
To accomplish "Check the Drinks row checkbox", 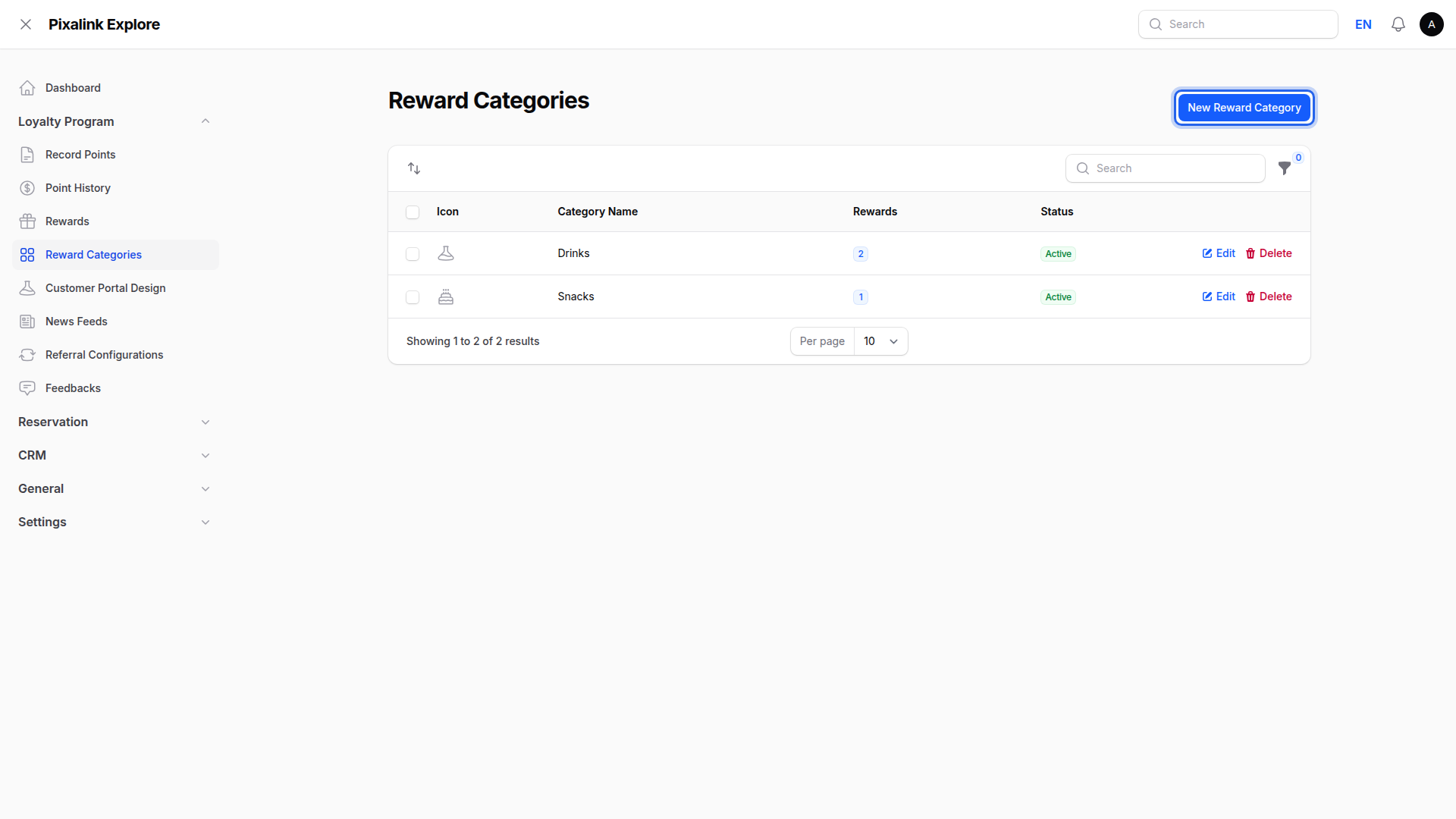I will 413,254.
